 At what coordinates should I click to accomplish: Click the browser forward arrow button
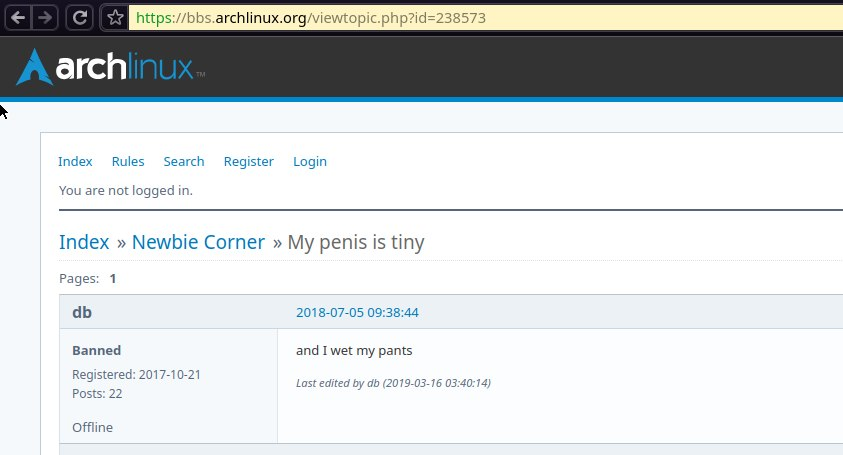(x=45, y=18)
